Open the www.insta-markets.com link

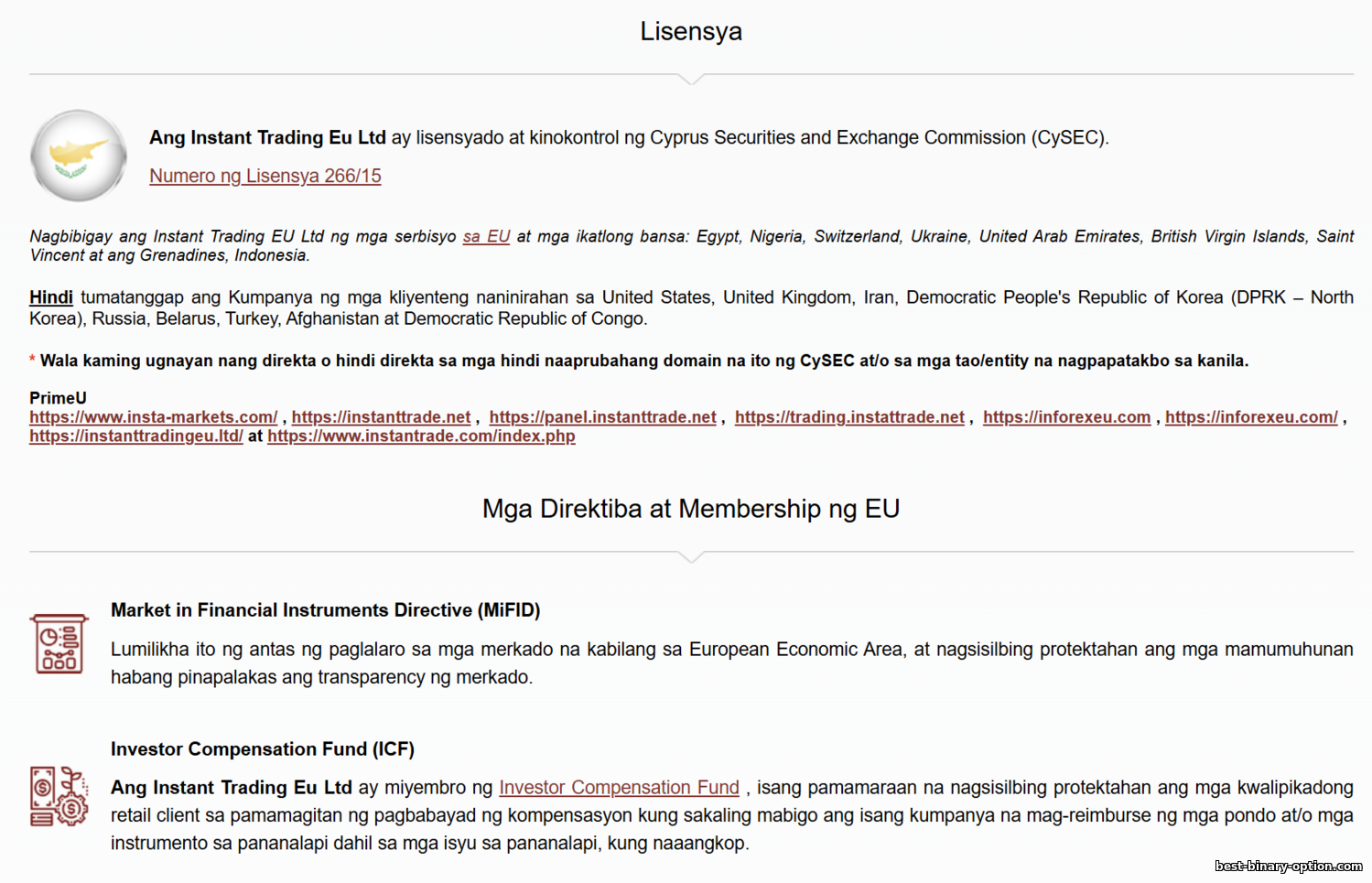click(153, 417)
